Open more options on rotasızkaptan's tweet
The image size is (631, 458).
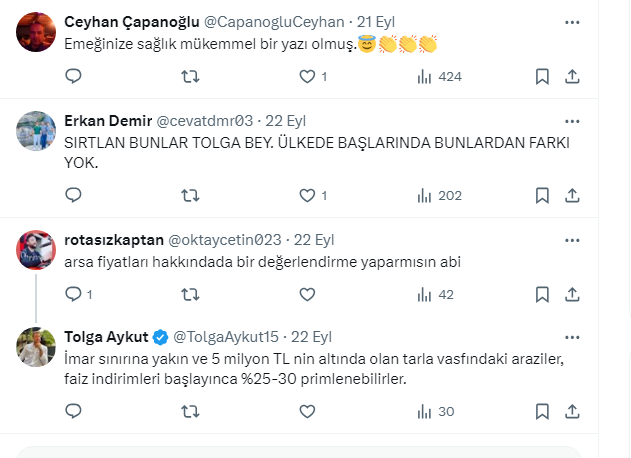pos(570,240)
